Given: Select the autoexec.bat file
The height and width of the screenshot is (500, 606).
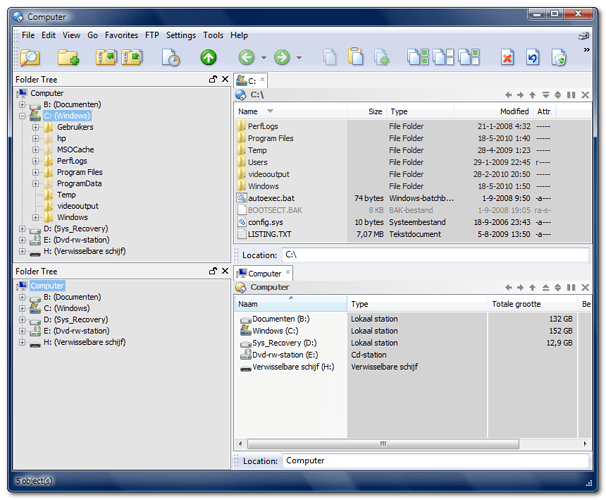Looking at the screenshot, I should [x=268, y=198].
